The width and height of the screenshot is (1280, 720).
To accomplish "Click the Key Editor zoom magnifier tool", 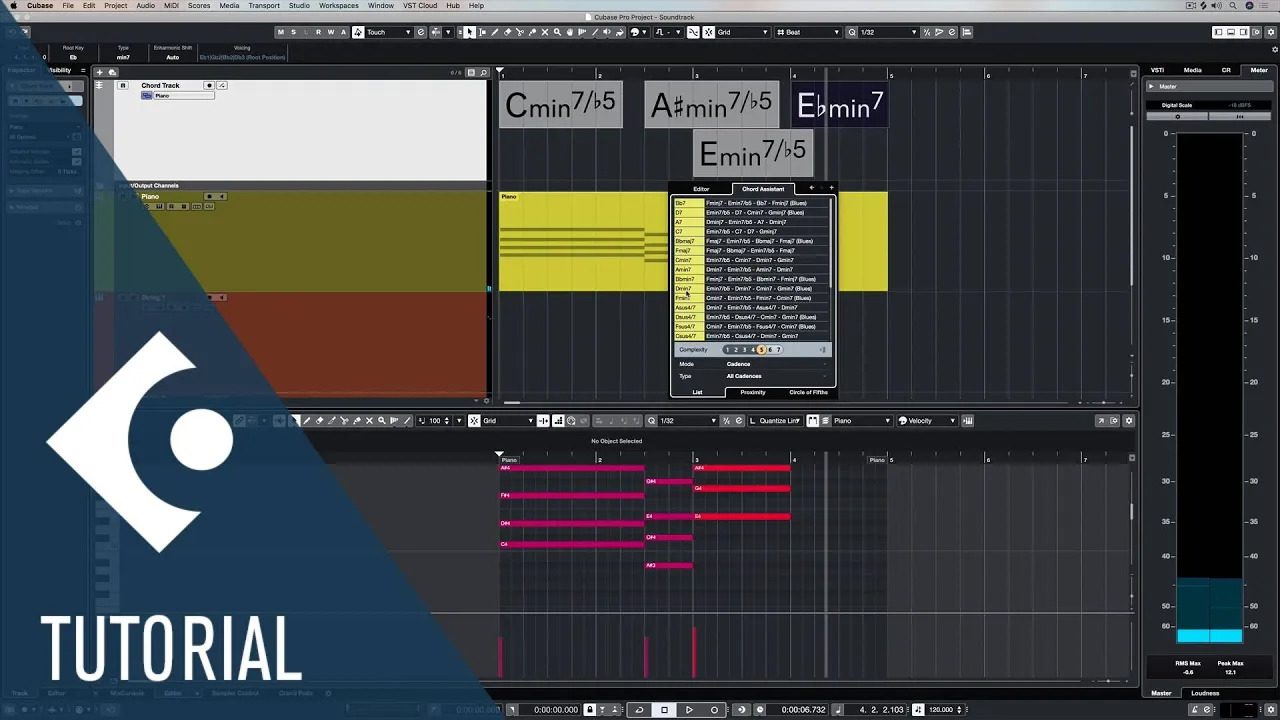I will coord(381,421).
